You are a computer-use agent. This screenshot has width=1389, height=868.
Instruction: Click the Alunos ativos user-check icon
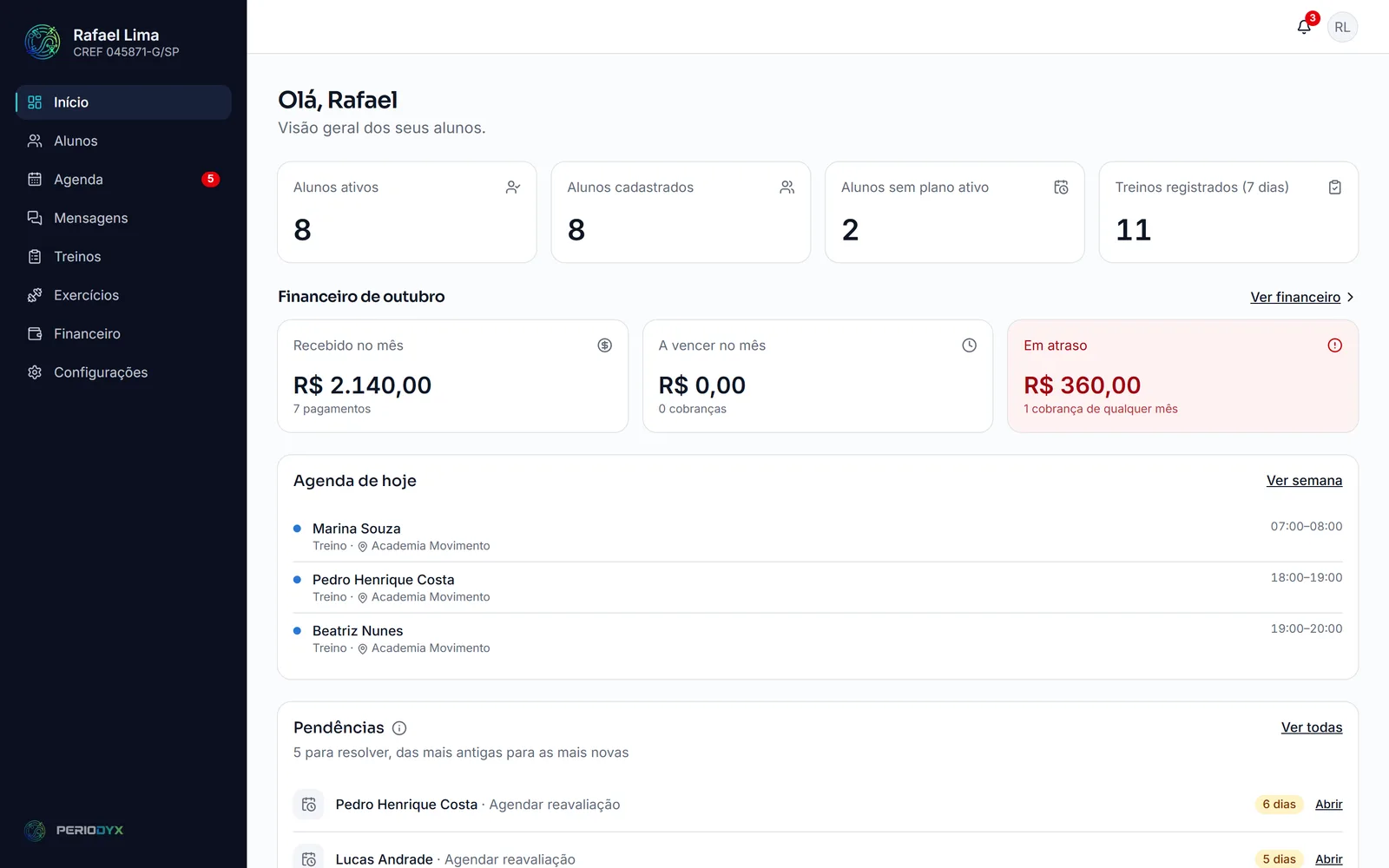pyautogui.click(x=513, y=187)
